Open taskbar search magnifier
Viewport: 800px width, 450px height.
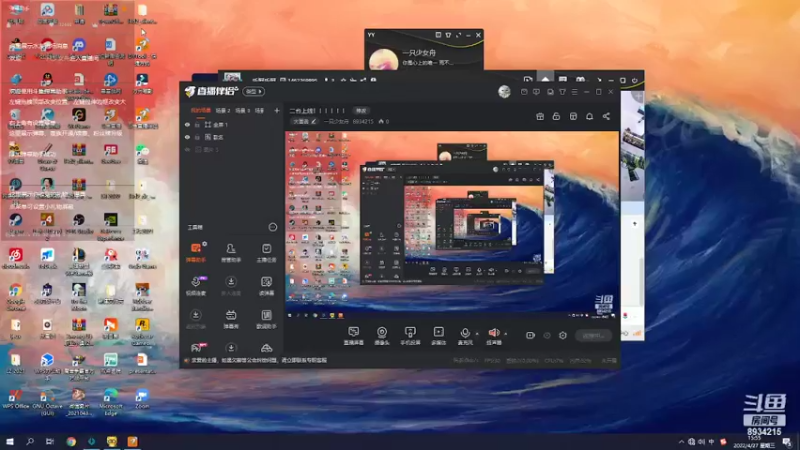[x=30, y=441]
